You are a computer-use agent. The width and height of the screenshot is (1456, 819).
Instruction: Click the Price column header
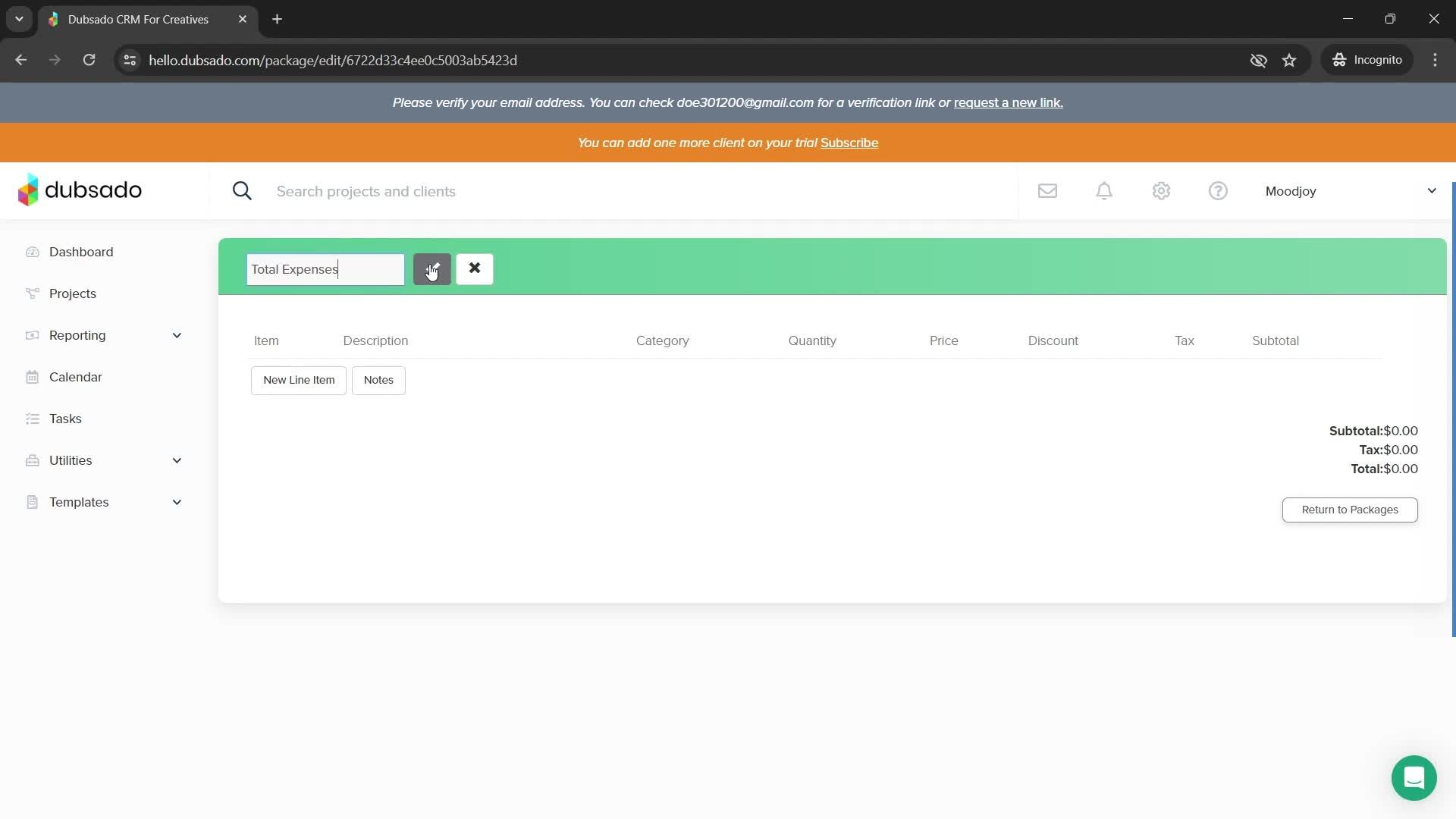tap(944, 340)
